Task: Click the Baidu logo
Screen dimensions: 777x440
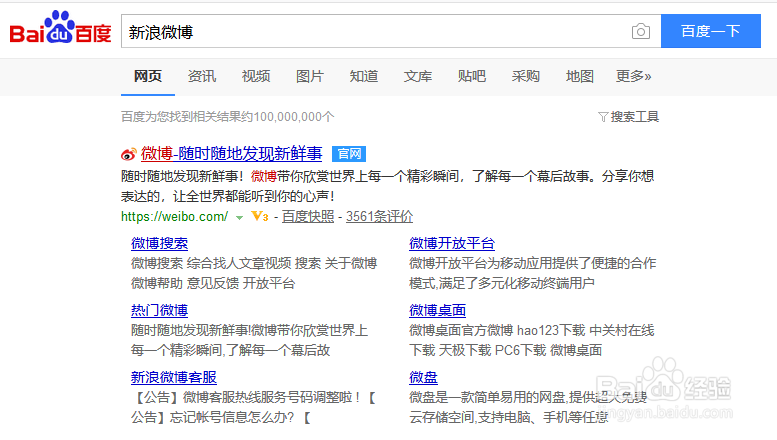Action: coord(60,27)
